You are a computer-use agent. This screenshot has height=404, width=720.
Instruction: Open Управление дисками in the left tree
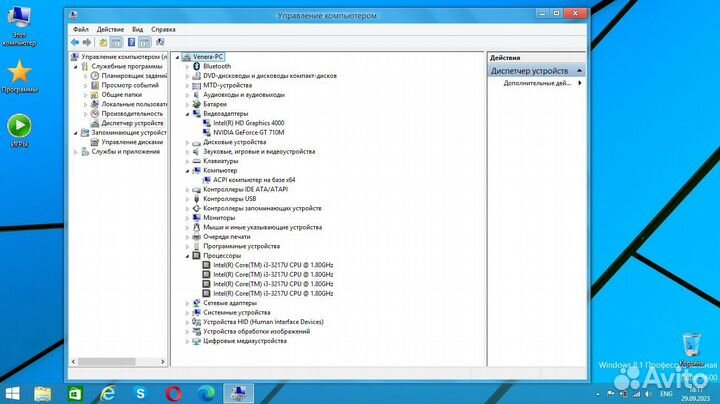(x=132, y=142)
